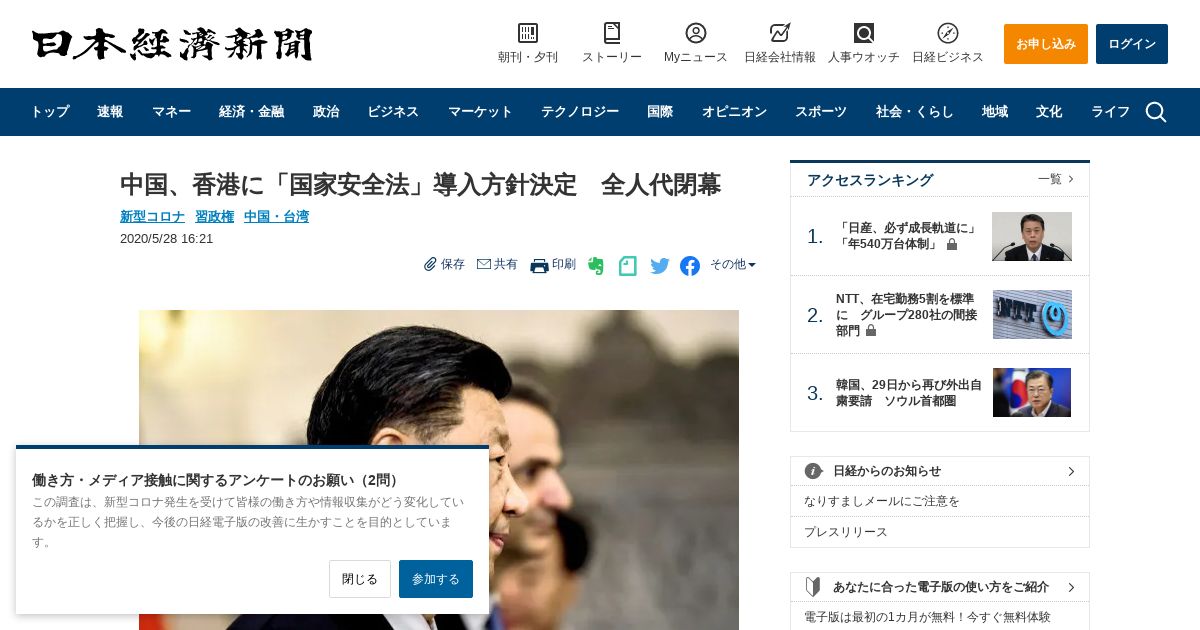This screenshot has height=630, width=1200.
Task: Open the プレスリリース link
Action: pos(846,532)
